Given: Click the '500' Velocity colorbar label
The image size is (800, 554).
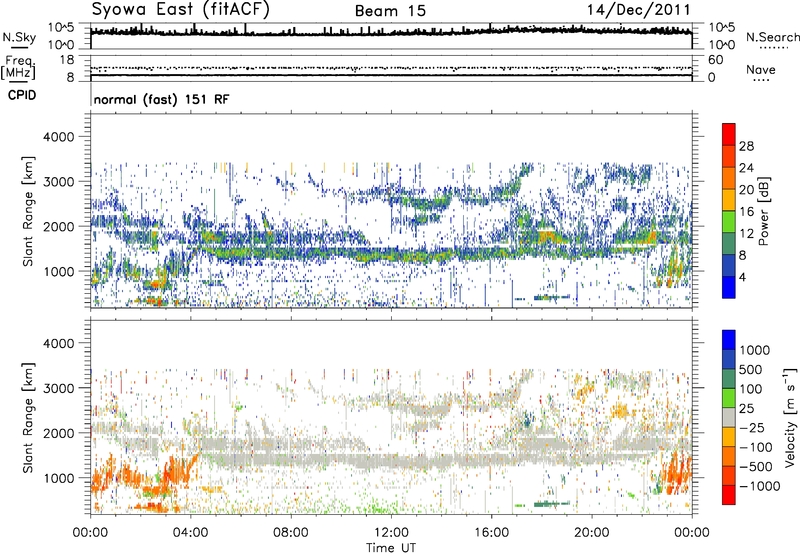Looking at the screenshot, I should (753, 369).
